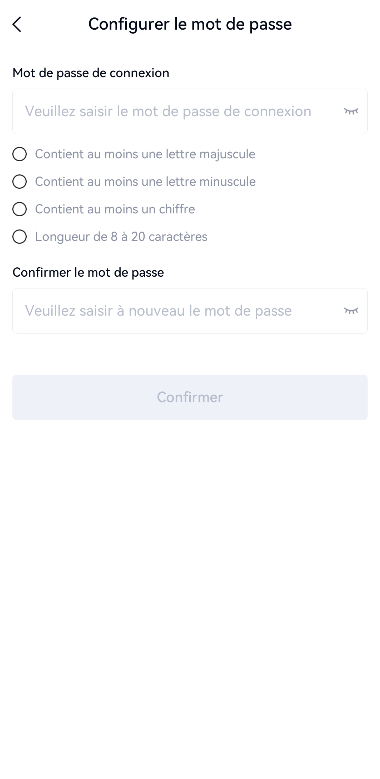380x779 pixels.
Task: Select the 'Contient au moins un chiffre' text
Action: pos(115,209)
